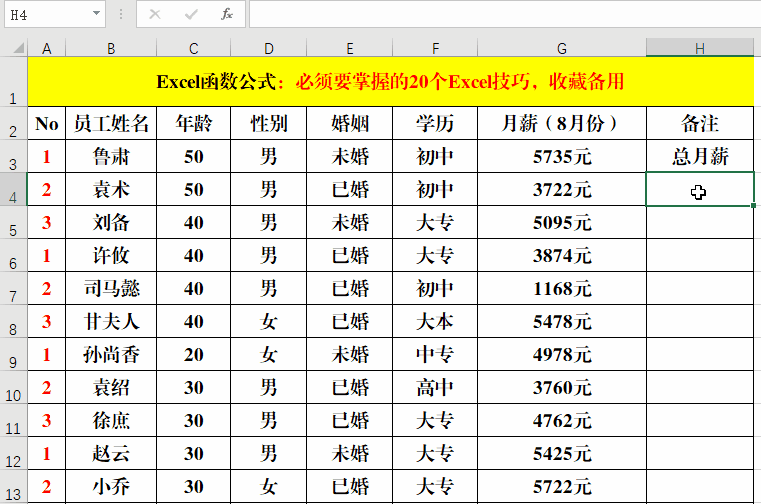
Task: Click the name cell 甘夫人
Action: pos(111,321)
